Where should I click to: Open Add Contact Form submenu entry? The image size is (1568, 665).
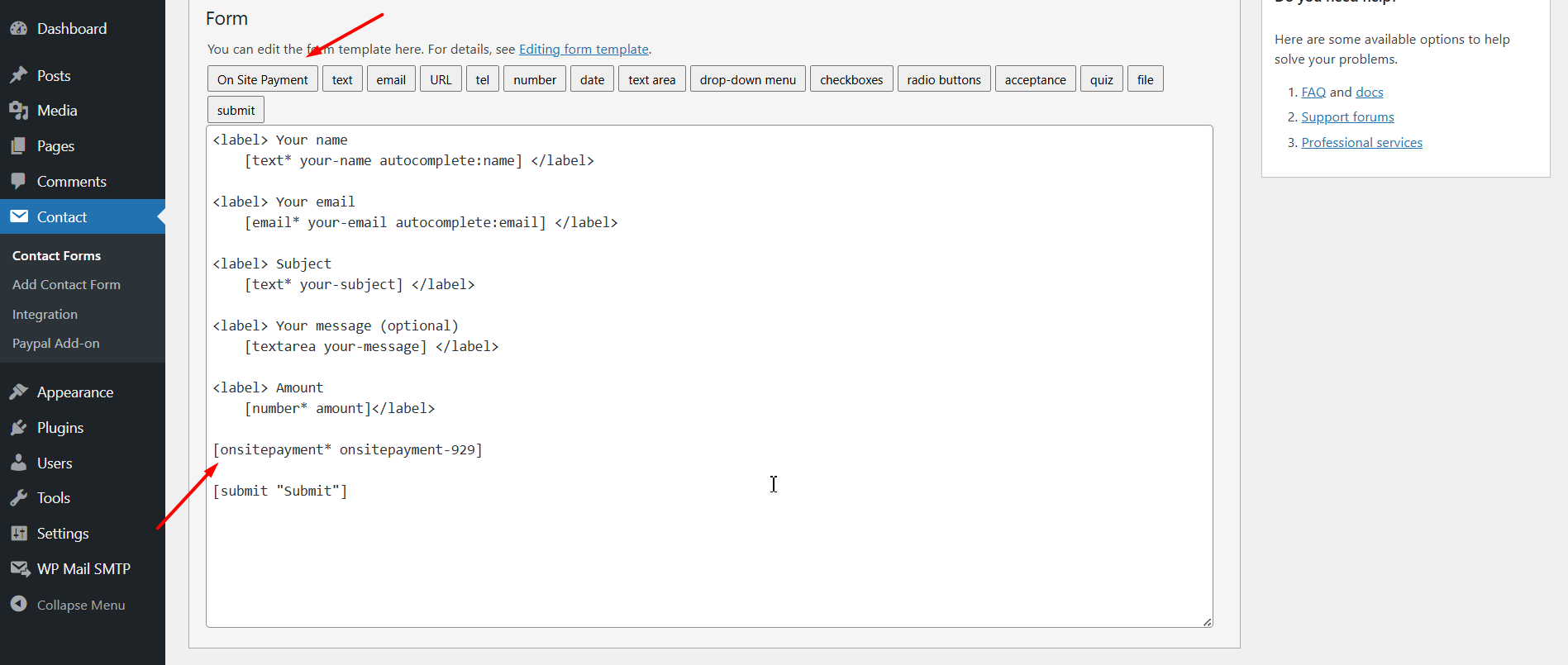(66, 284)
